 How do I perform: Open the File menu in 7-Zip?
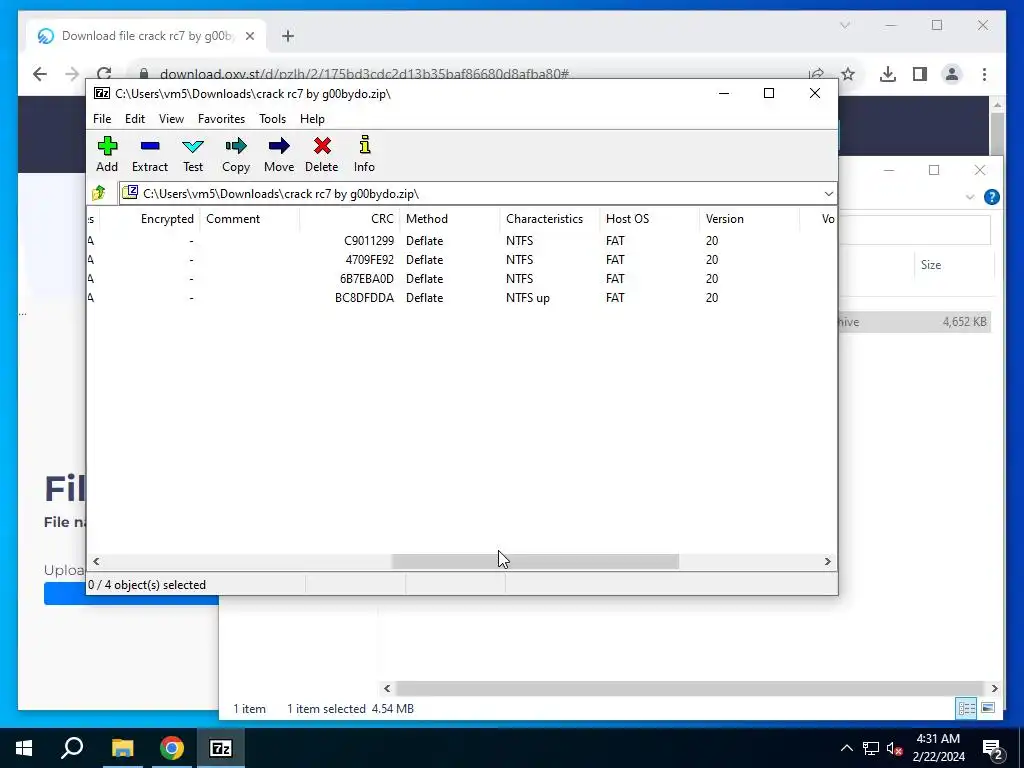click(x=102, y=119)
